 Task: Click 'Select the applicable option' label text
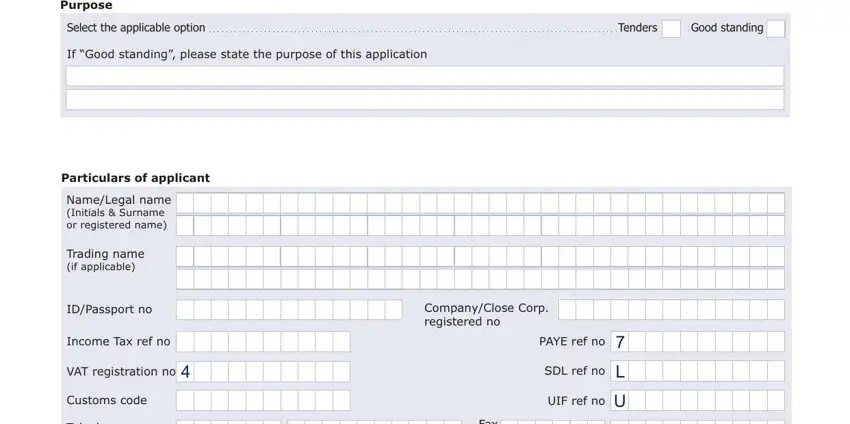coord(136,28)
